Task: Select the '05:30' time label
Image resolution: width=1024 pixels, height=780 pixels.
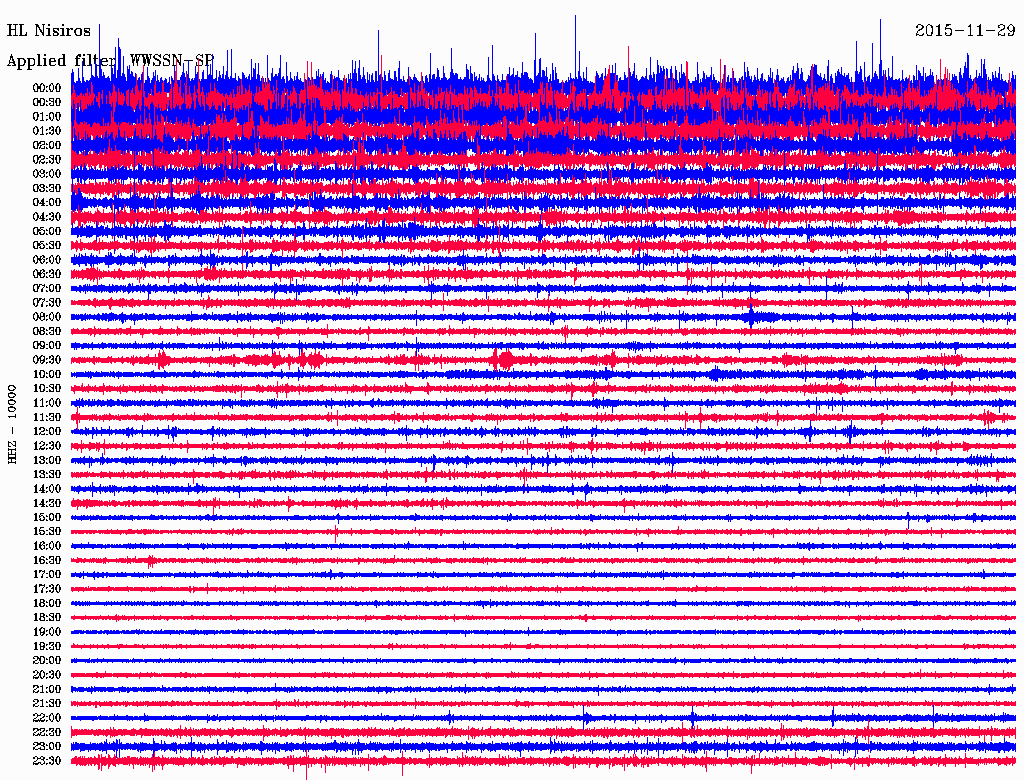Action: point(47,246)
